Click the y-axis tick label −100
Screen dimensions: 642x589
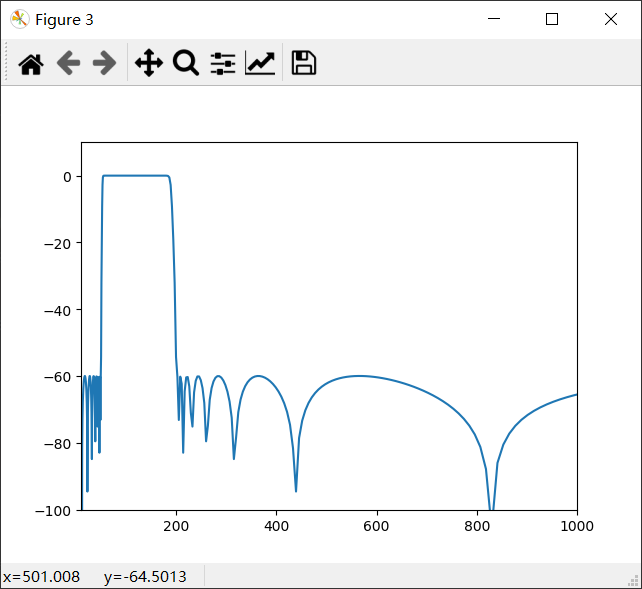coord(53,511)
